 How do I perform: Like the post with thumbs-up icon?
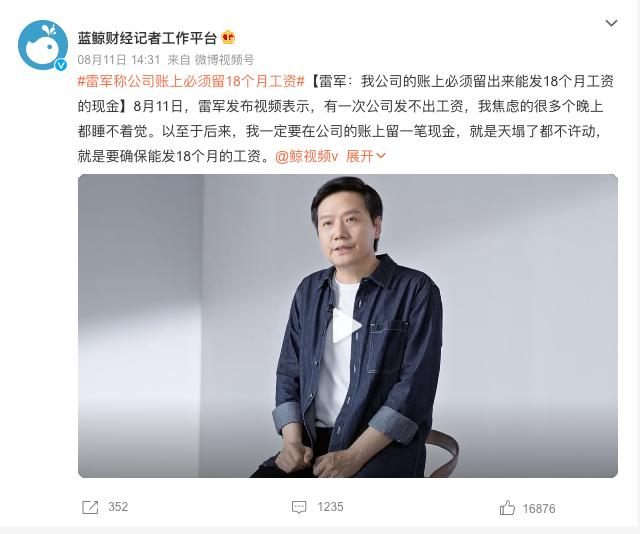507,507
